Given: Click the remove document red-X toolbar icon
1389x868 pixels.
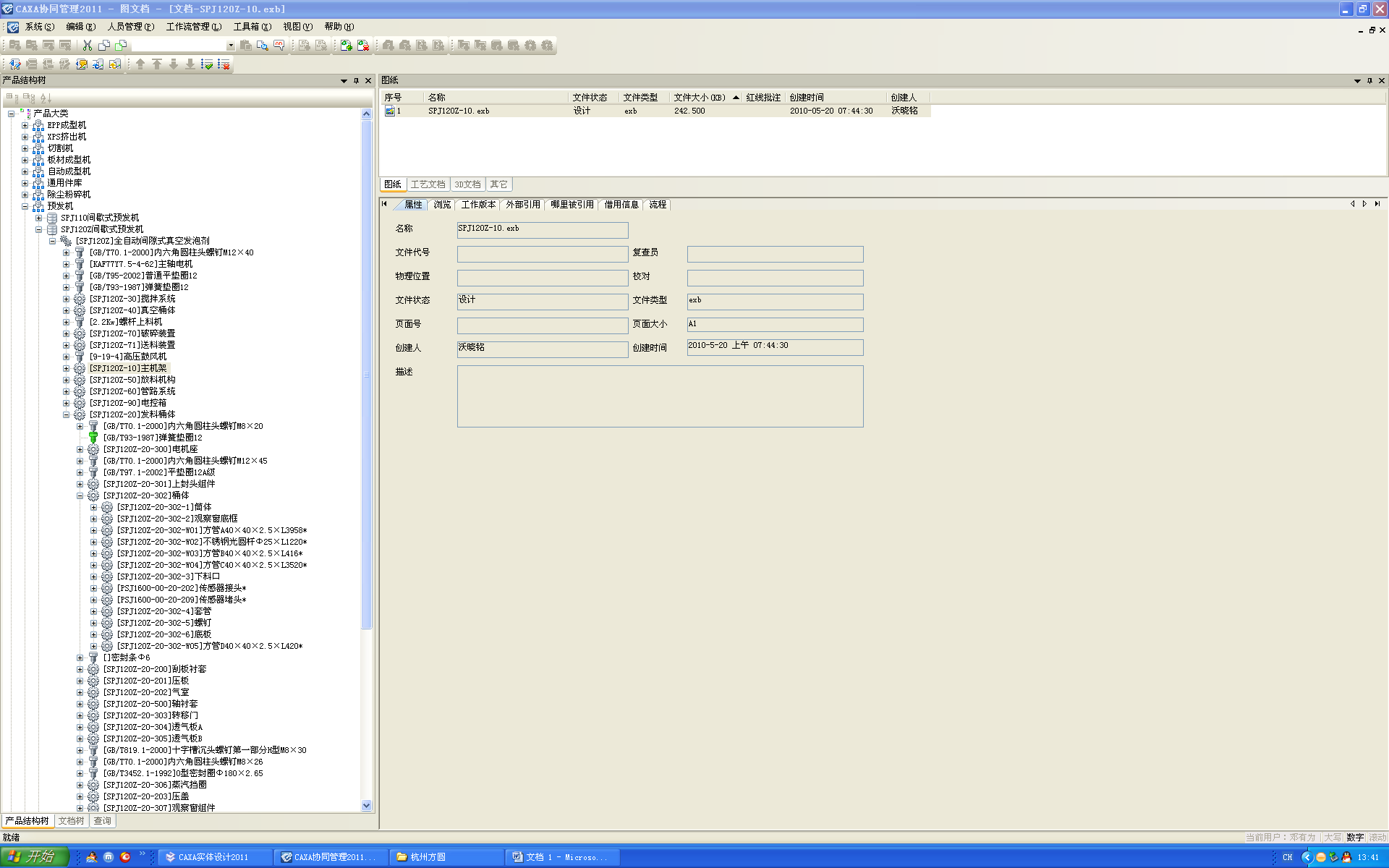Looking at the screenshot, I should click(362, 45).
